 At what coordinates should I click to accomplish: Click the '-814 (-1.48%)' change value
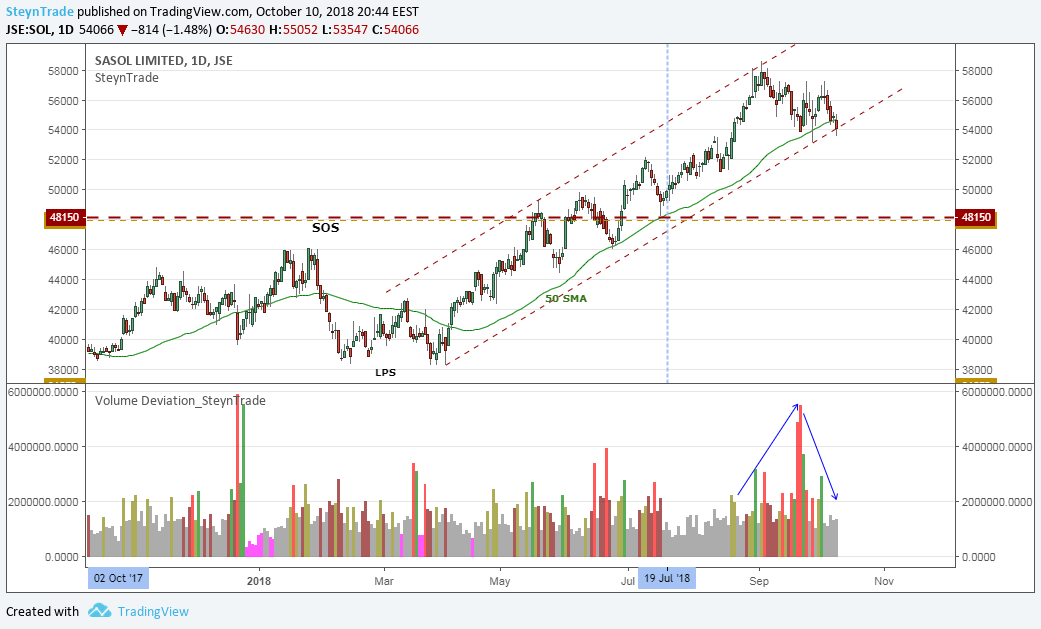point(171,29)
